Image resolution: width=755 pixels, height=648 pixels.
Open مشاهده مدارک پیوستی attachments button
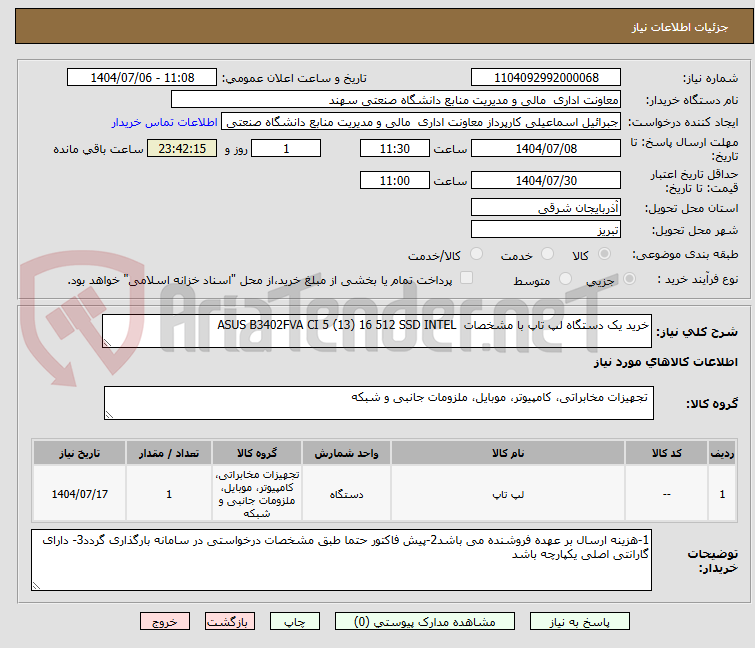pos(427,621)
